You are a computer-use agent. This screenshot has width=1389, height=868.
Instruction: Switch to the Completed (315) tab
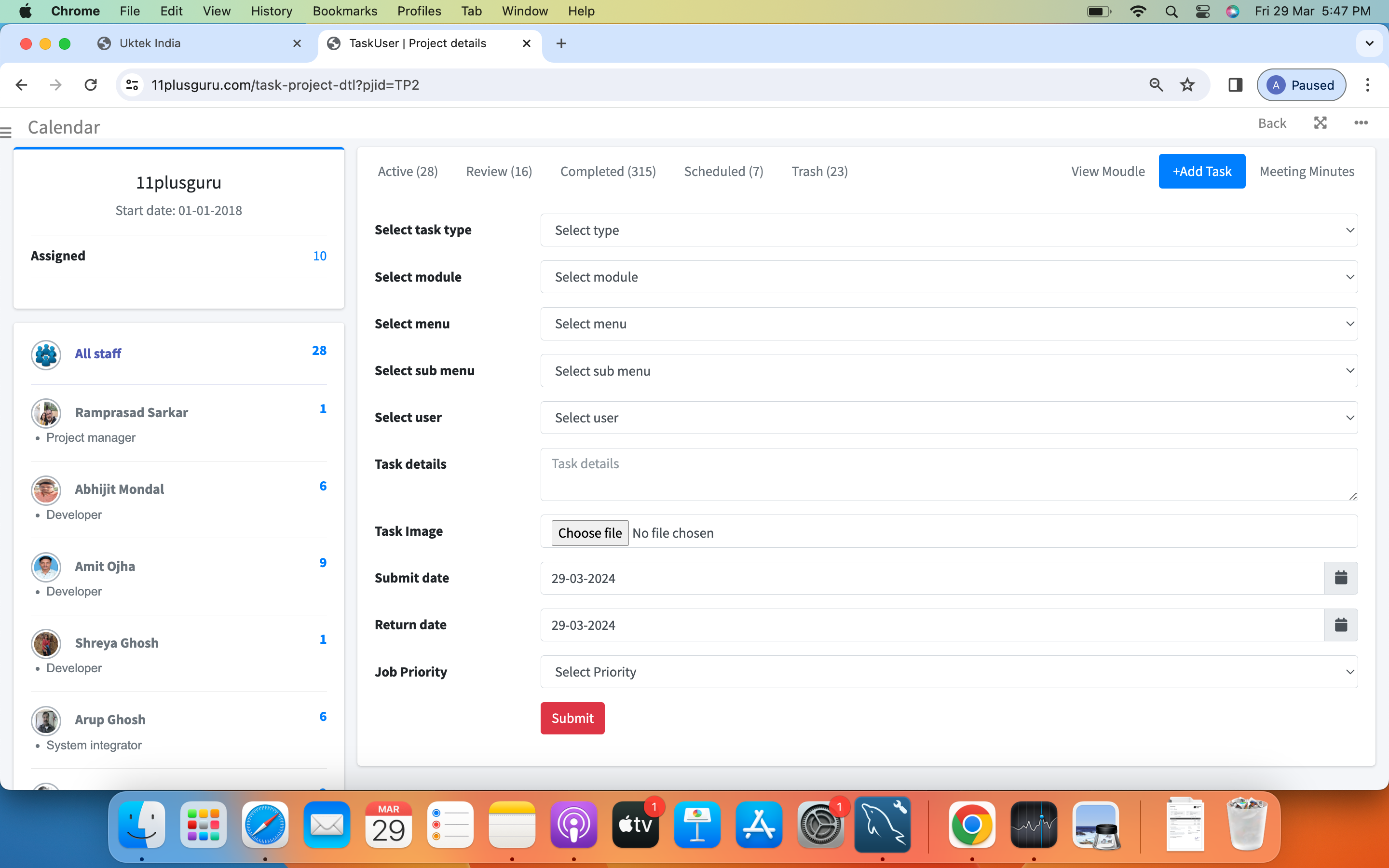click(608, 171)
